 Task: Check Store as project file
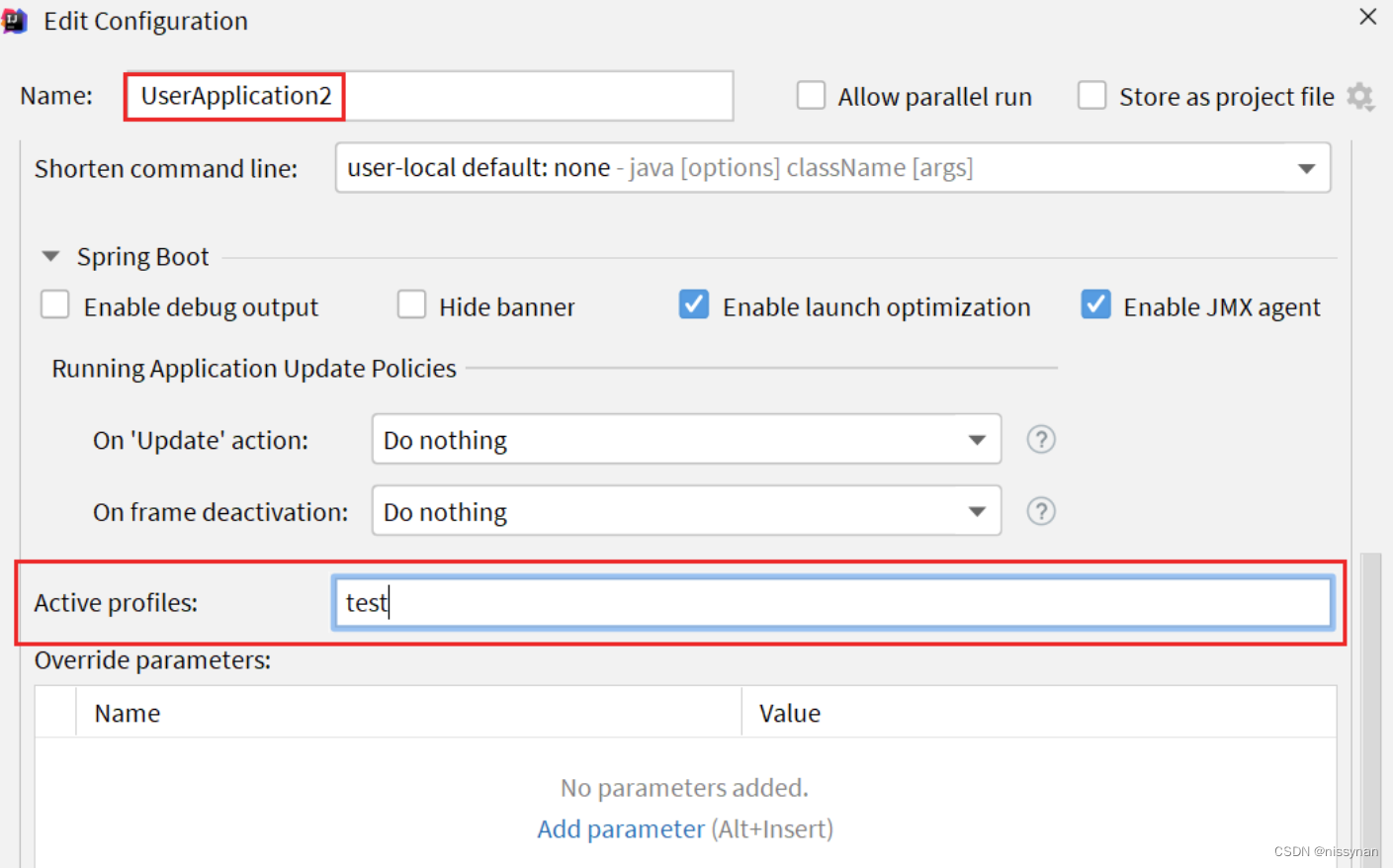pos(1091,96)
